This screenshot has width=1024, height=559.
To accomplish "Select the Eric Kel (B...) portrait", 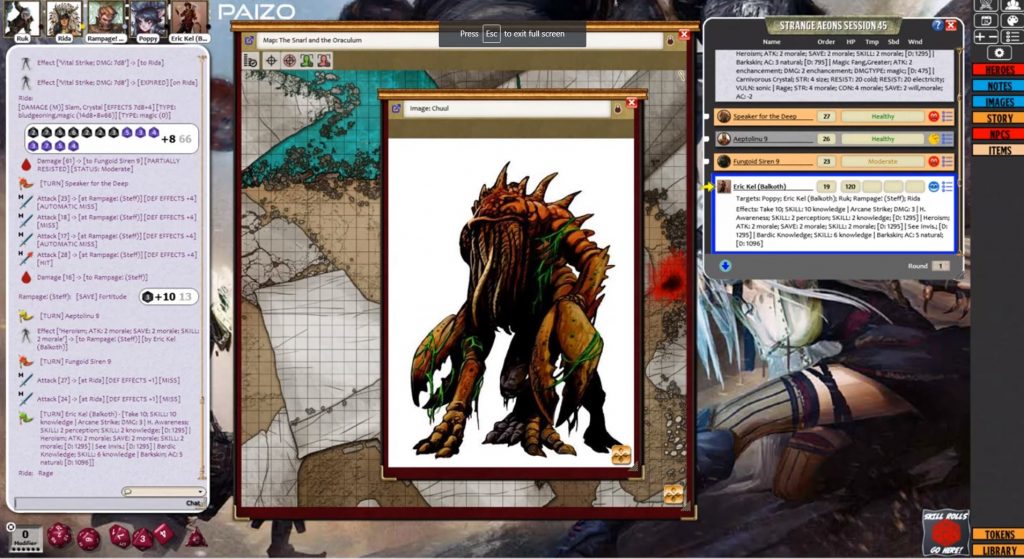I will (x=189, y=18).
